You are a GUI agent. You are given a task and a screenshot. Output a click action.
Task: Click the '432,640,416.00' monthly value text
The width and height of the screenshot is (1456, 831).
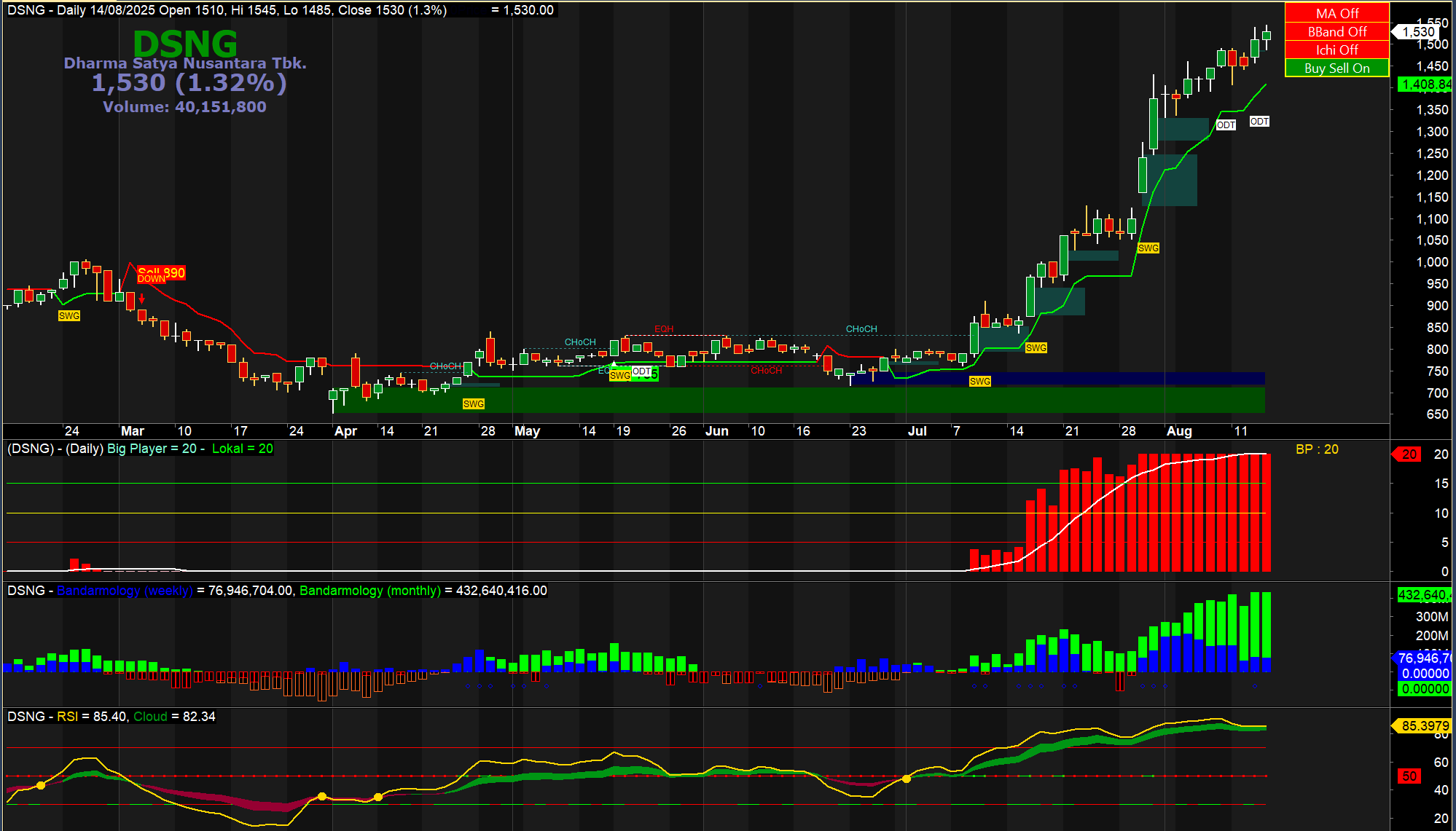[501, 591]
